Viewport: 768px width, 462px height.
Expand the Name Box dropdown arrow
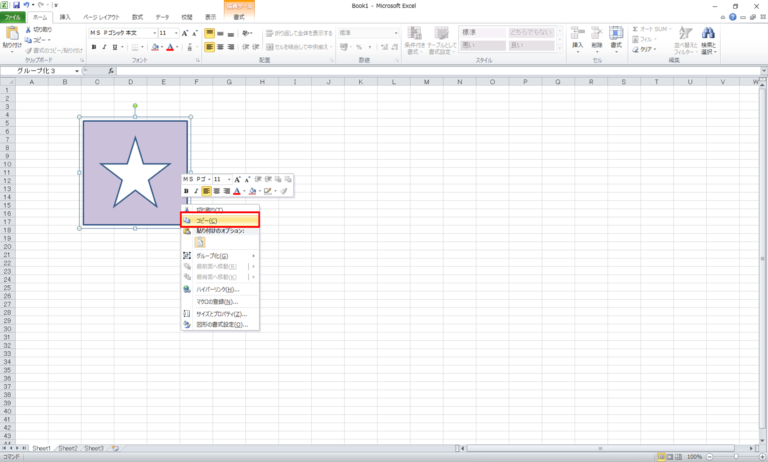pos(77,71)
